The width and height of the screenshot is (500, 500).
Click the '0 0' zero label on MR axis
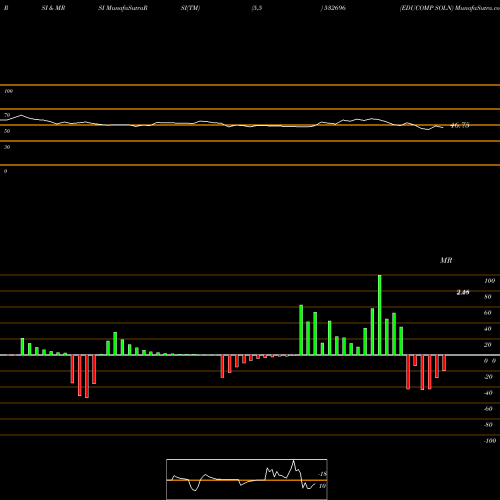click(490, 361)
